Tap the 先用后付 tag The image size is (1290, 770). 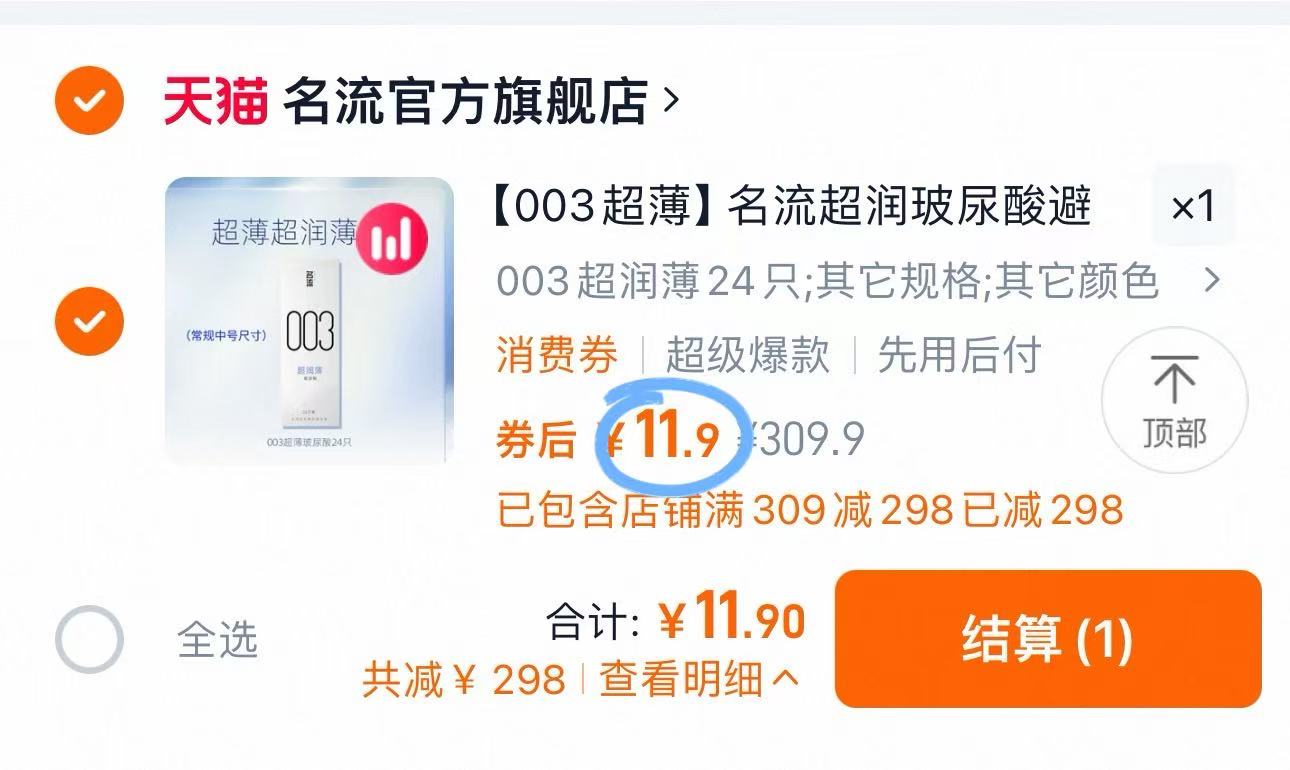[x=959, y=355]
